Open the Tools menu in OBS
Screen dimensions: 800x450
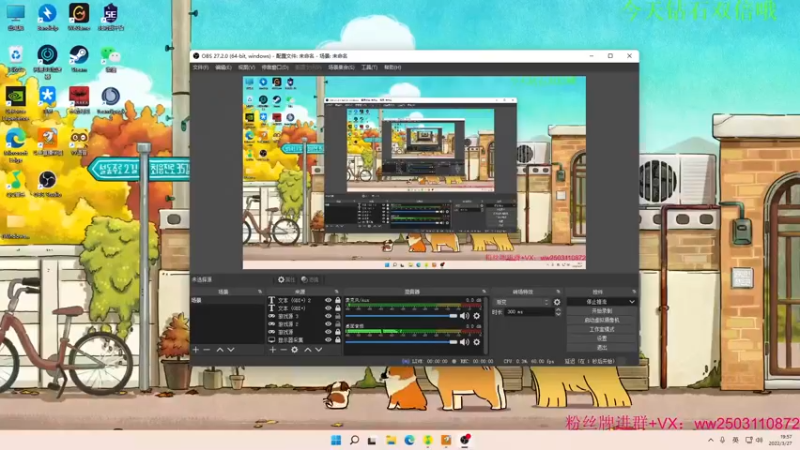(369, 67)
